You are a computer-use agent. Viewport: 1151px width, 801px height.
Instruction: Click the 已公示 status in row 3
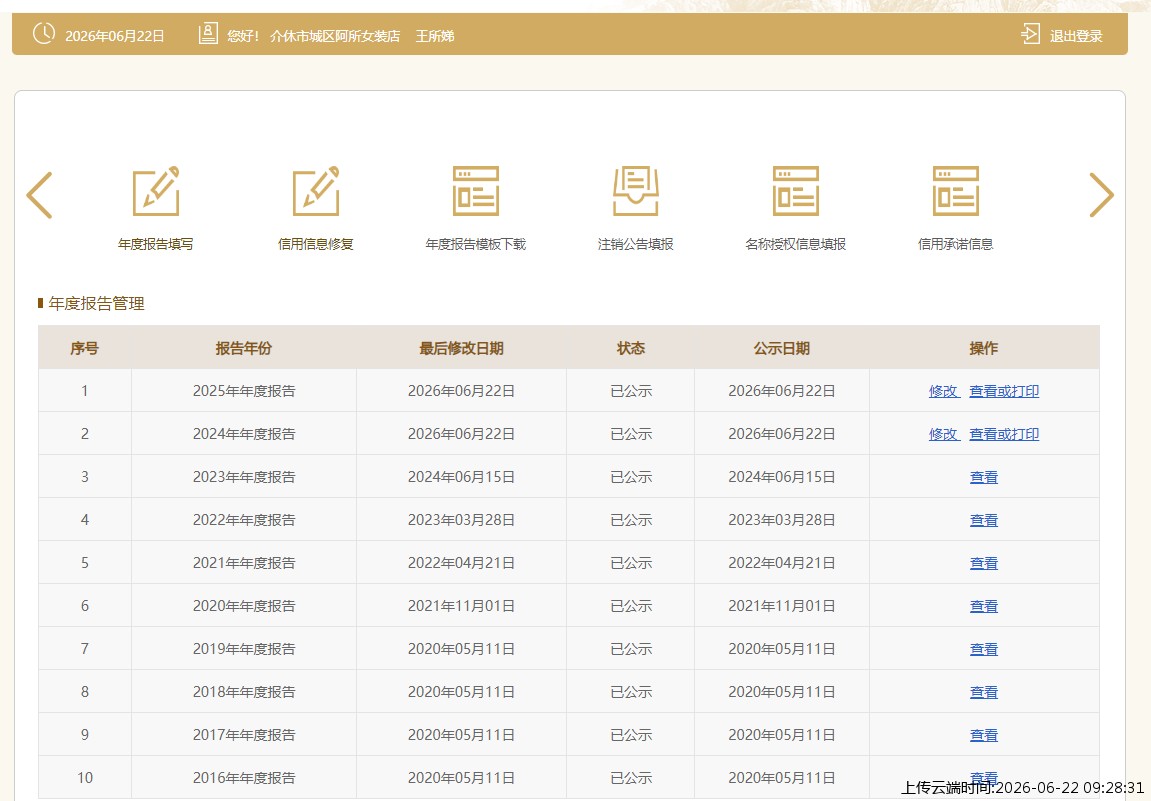[x=631, y=477]
